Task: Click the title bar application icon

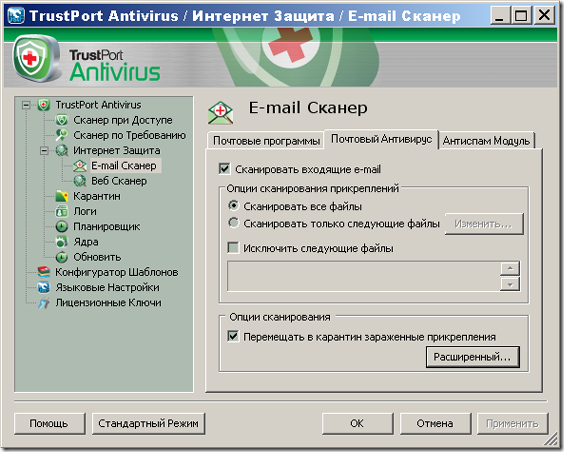Action: click(x=16, y=15)
